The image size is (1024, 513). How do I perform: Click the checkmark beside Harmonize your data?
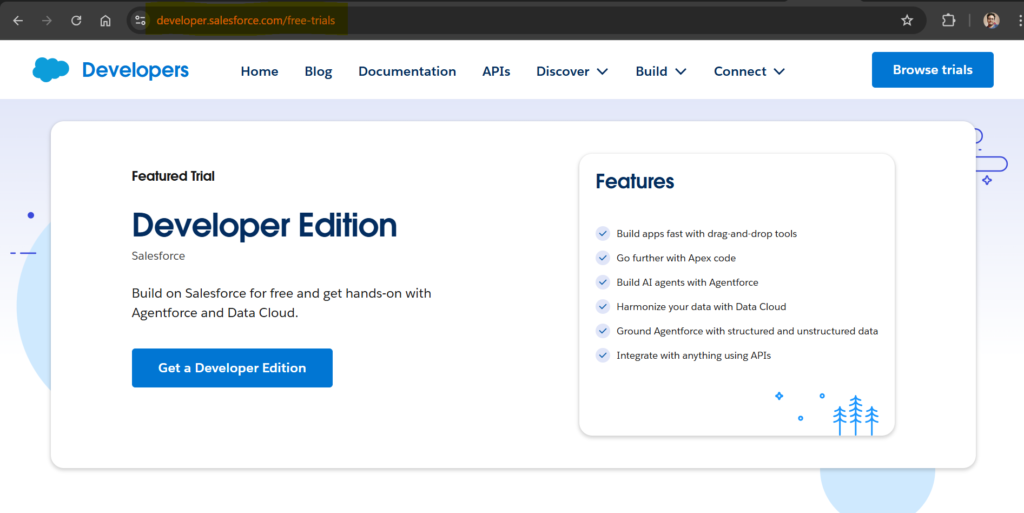pos(603,307)
